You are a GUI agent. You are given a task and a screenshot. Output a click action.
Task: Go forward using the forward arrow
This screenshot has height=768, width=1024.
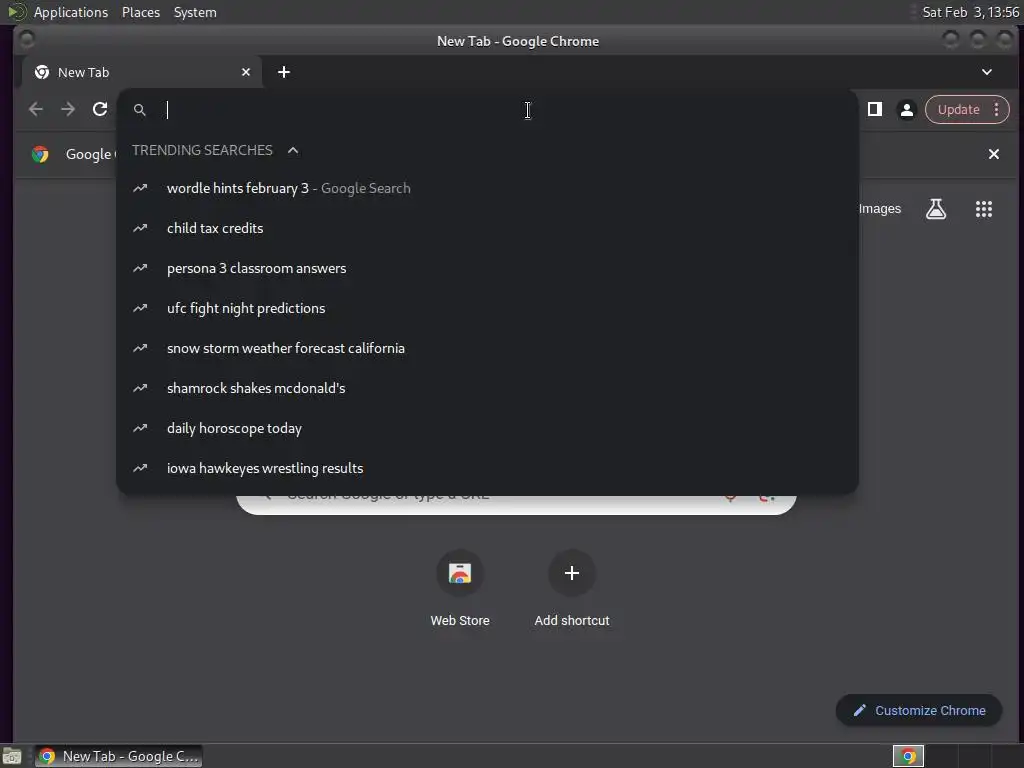click(68, 109)
